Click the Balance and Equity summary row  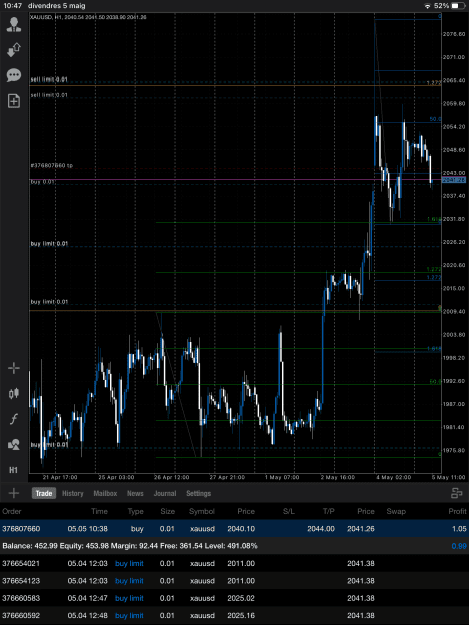click(234, 546)
